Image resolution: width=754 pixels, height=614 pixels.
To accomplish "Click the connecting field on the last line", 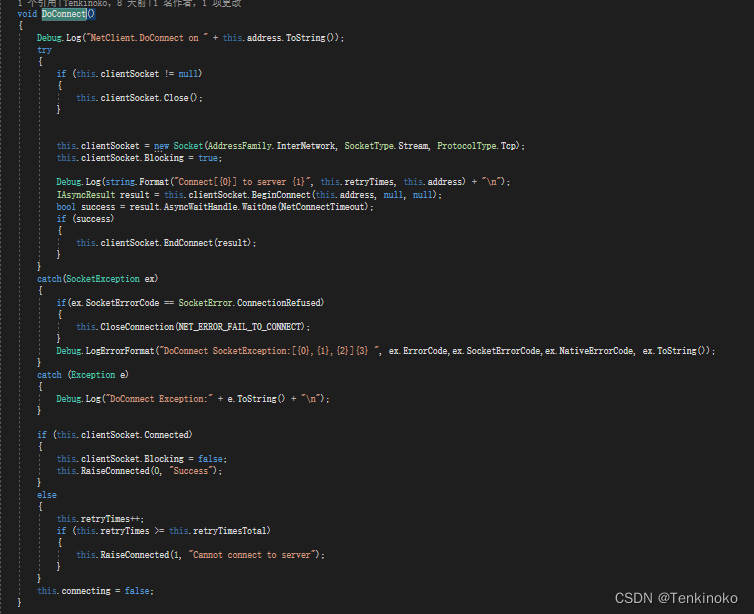I will tap(86, 591).
